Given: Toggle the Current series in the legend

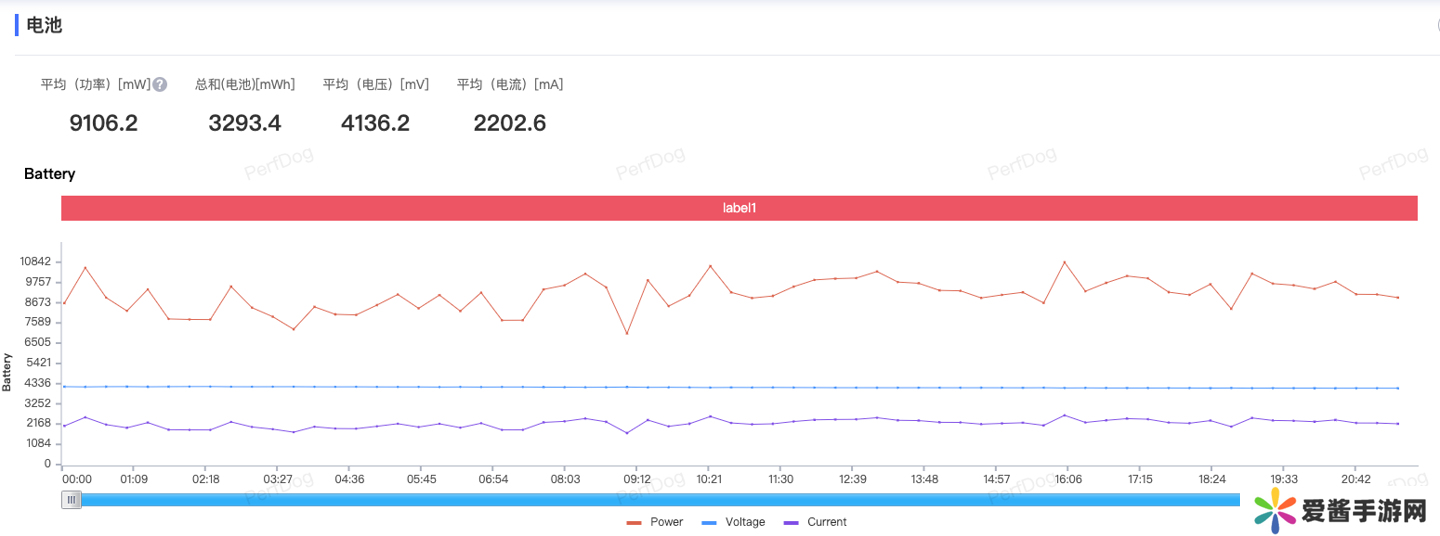Looking at the screenshot, I should [x=815, y=522].
